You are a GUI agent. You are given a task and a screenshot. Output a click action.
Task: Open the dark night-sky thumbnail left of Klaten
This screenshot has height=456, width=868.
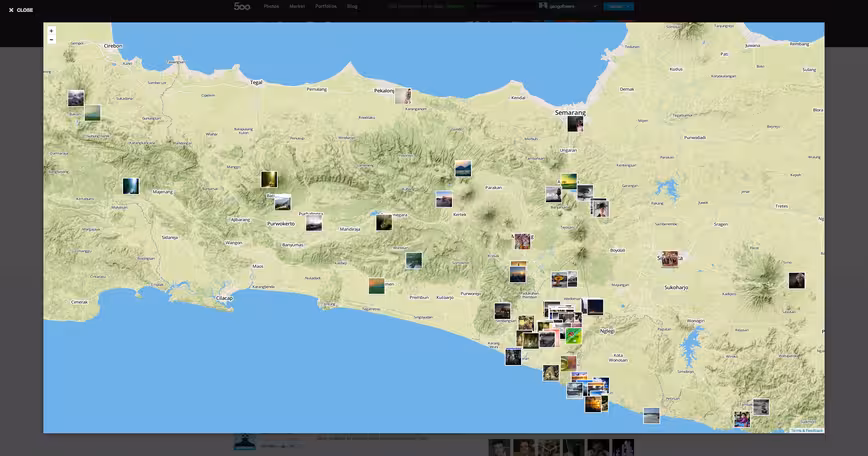click(x=595, y=307)
